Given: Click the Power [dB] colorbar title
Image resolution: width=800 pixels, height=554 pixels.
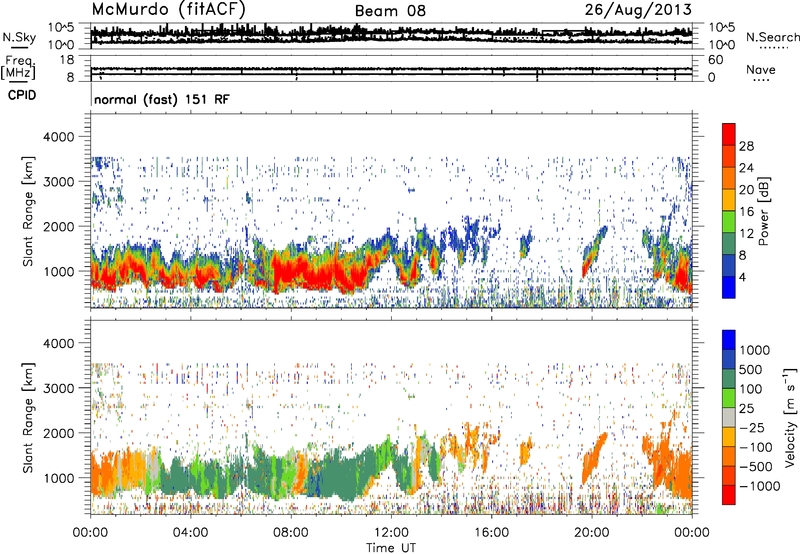Looking at the screenshot, I should [x=763, y=211].
